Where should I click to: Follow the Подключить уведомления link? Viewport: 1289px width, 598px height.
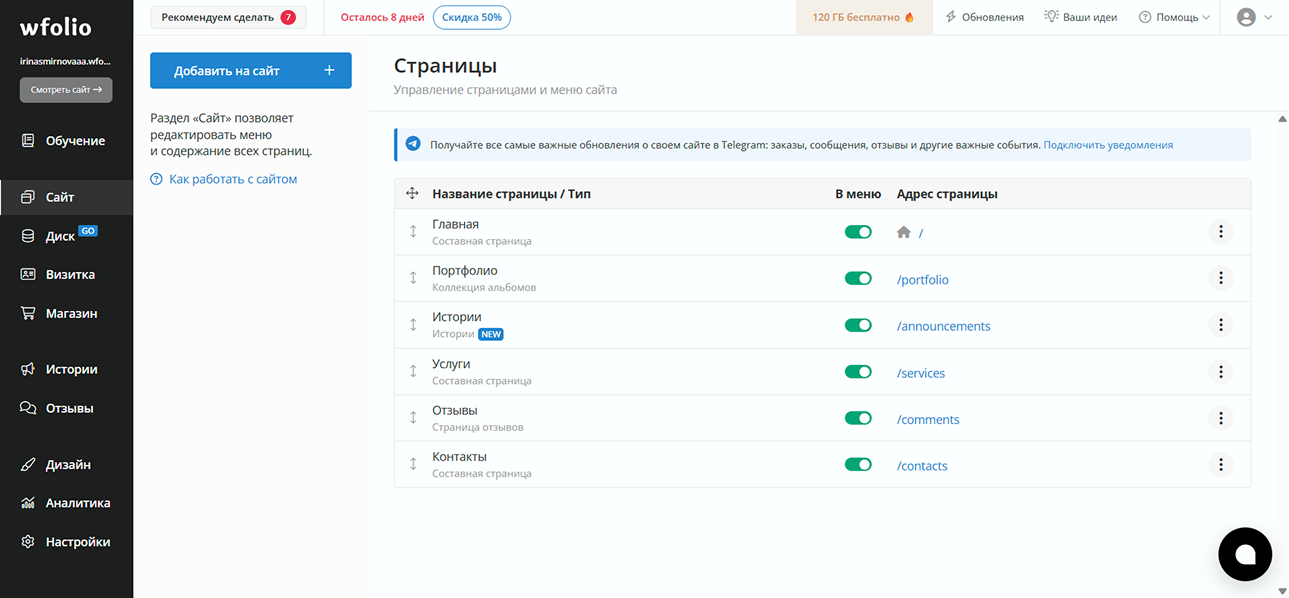[1108, 145]
